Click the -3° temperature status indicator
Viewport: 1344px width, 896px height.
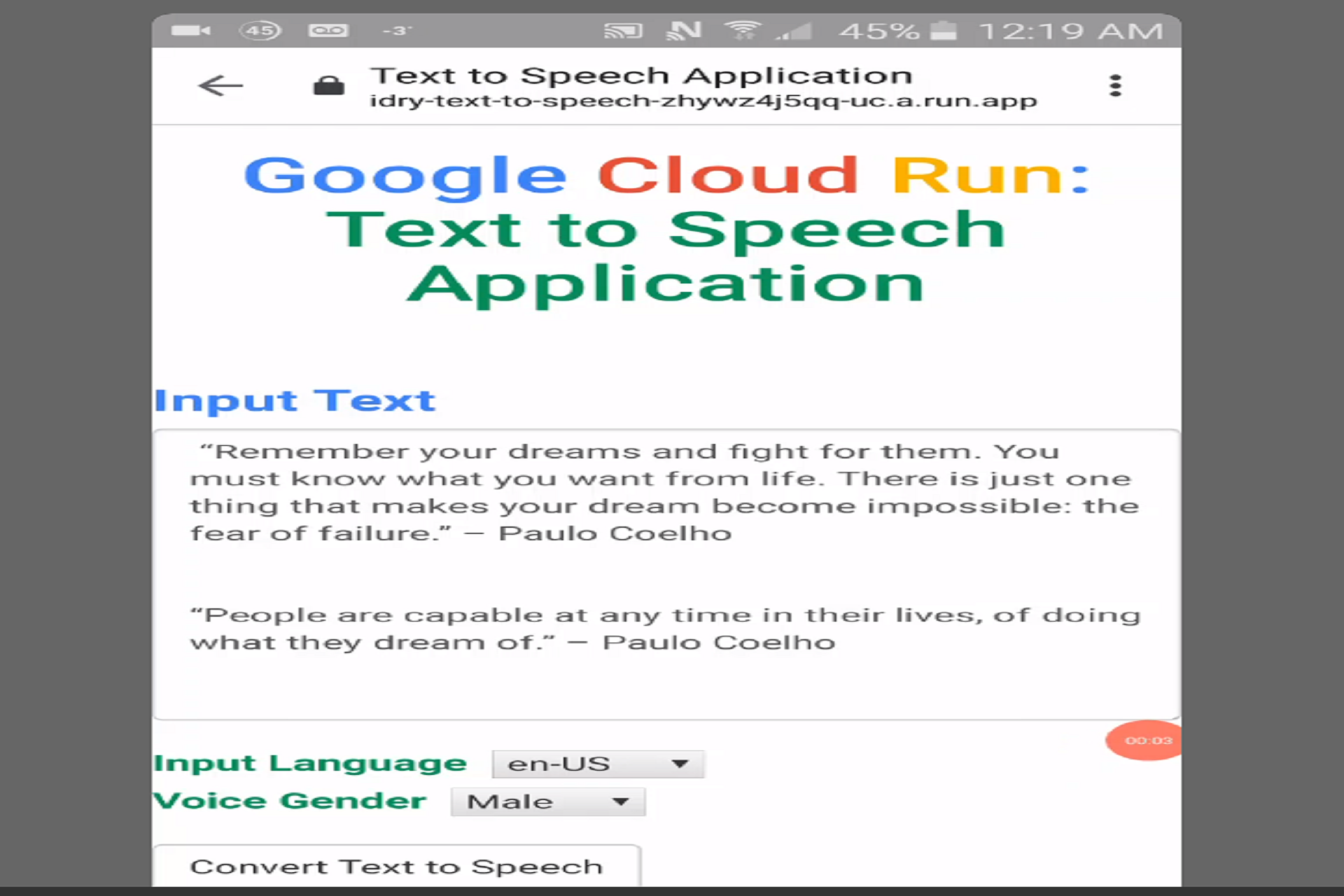click(398, 31)
